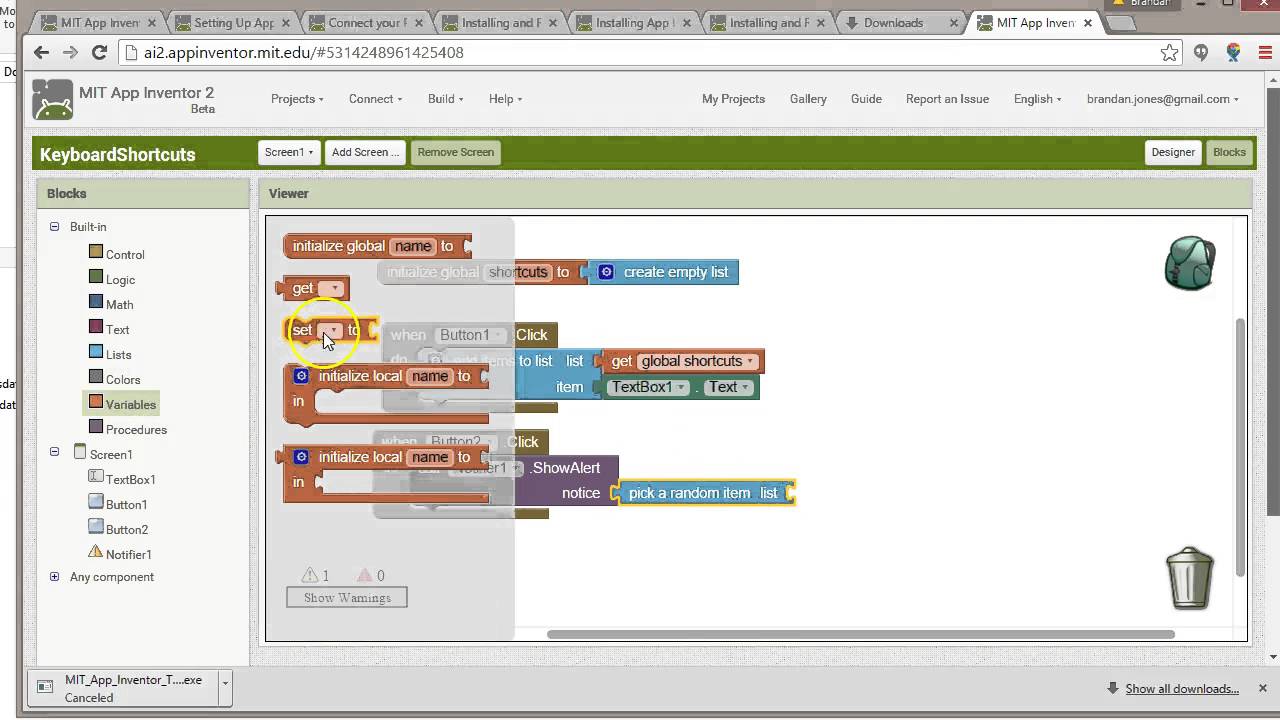Click the Notifier1 warning icon
This screenshot has width=1280, height=720.
[x=96, y=552]
